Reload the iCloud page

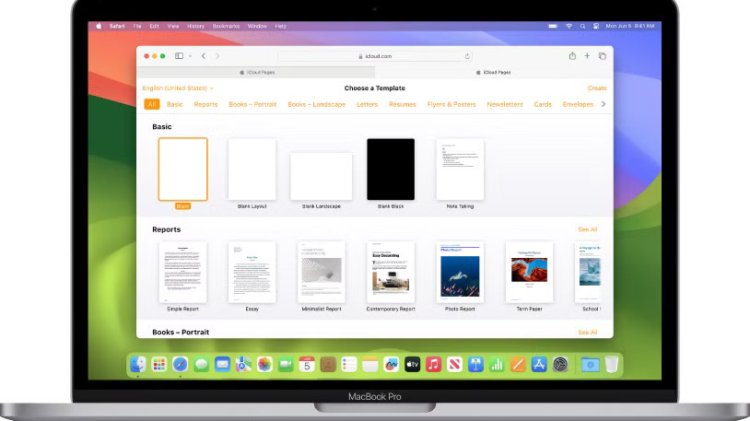pos(467,56)
